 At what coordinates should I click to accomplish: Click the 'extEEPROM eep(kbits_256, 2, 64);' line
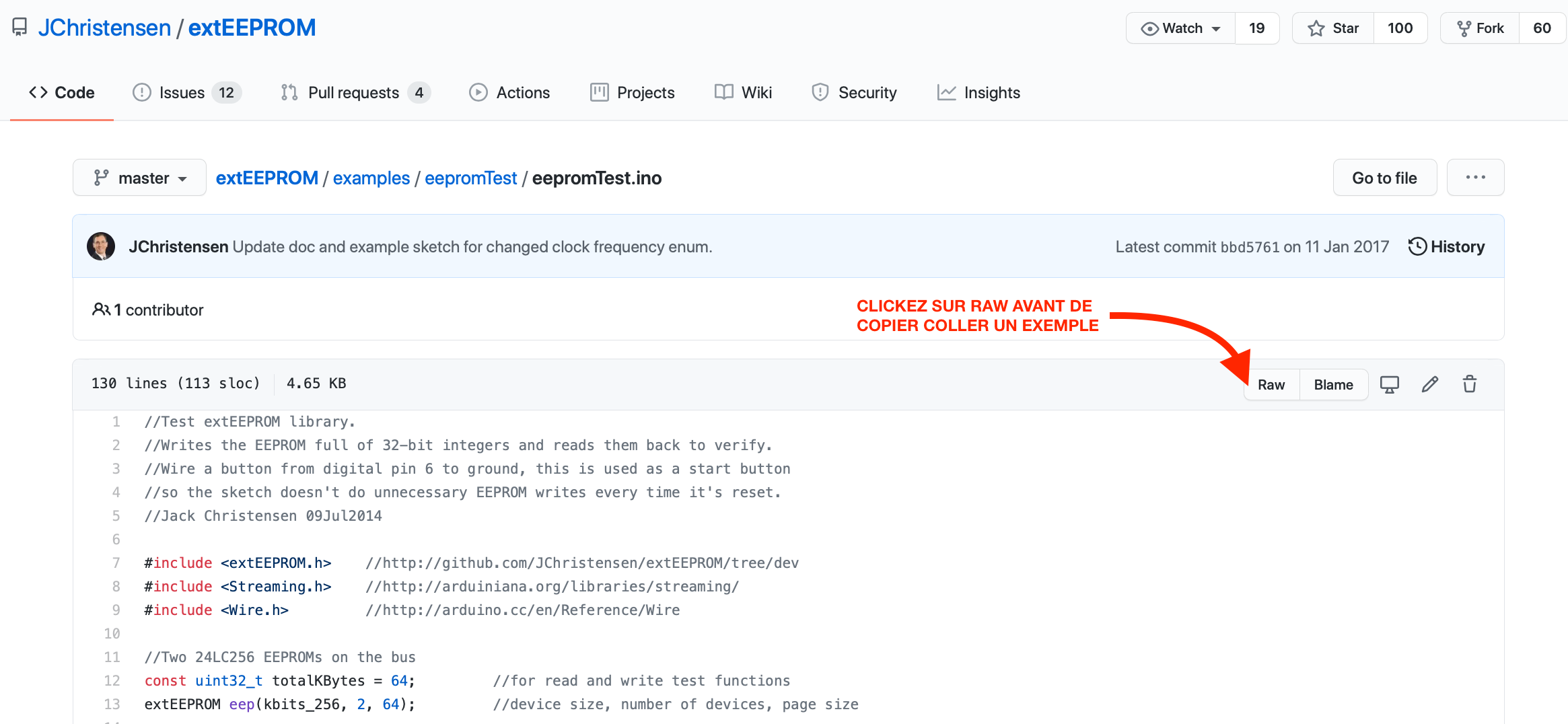click(x=280, y=704)
